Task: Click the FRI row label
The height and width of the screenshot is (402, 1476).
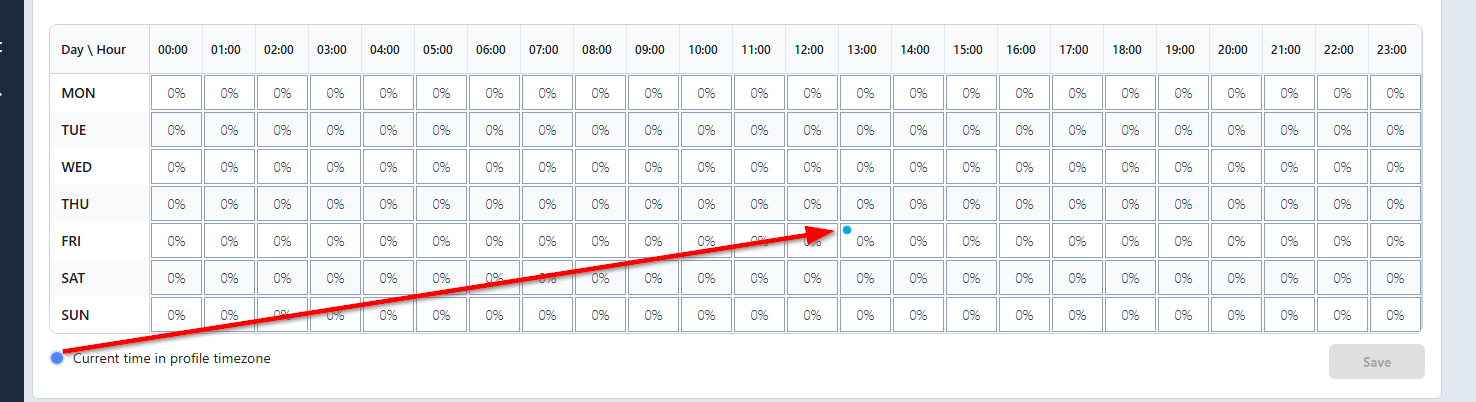Action: (x=72, y=241)
